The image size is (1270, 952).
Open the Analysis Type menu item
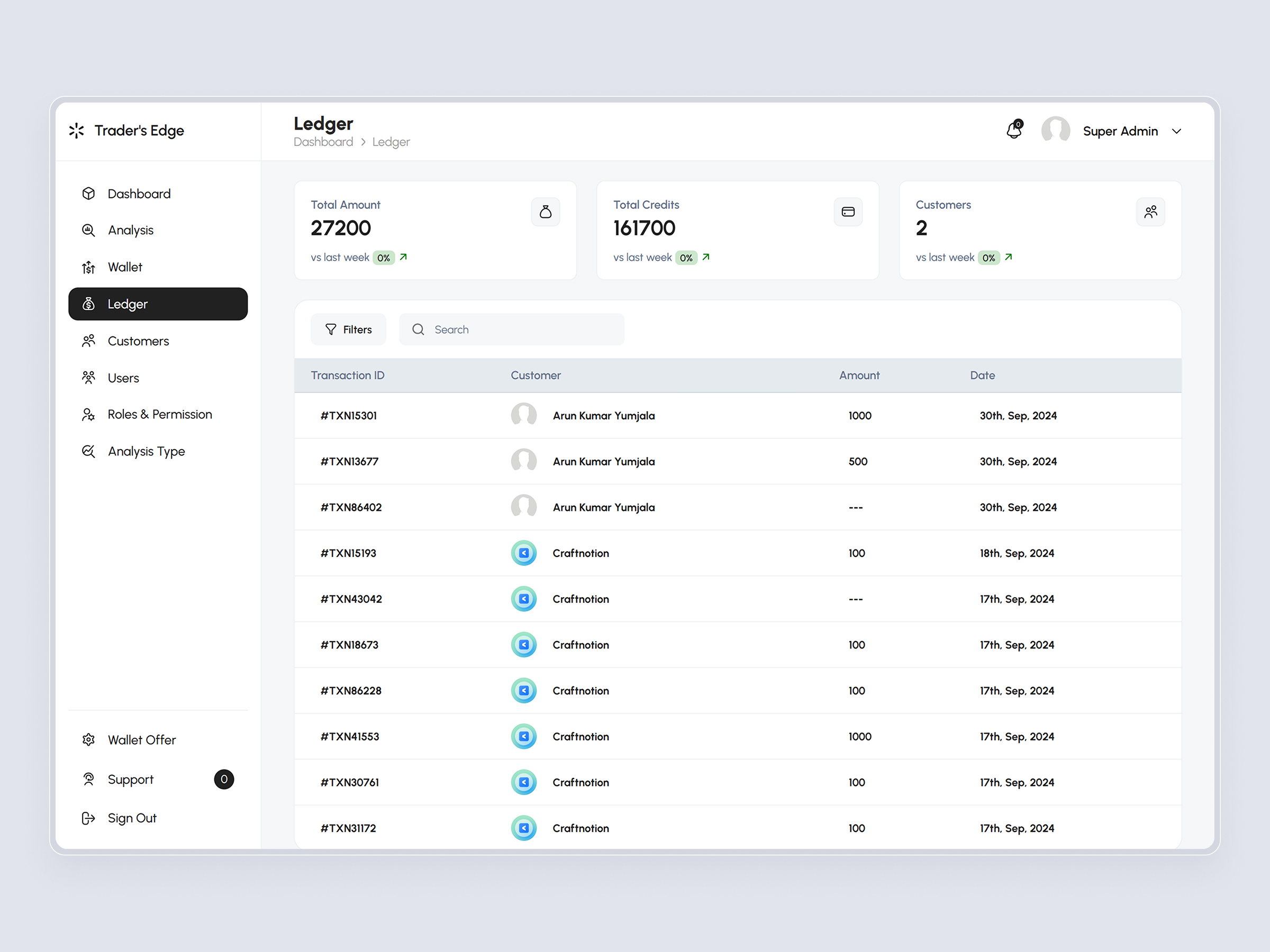coord(147,451)
